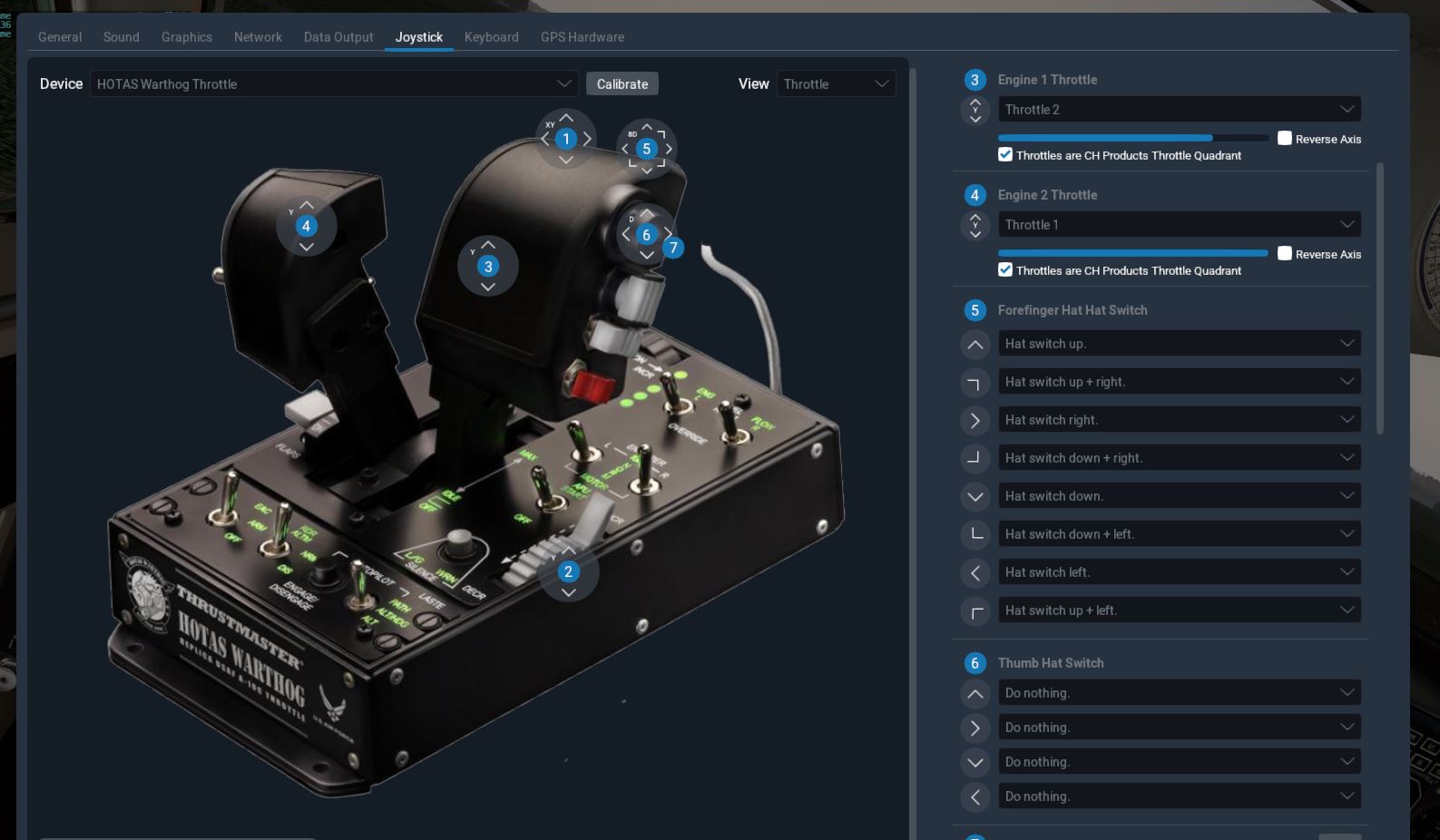The image size is (1440, 840).
Task: Switch to the GPS Hardware tab
Action: tap(583, 37)
